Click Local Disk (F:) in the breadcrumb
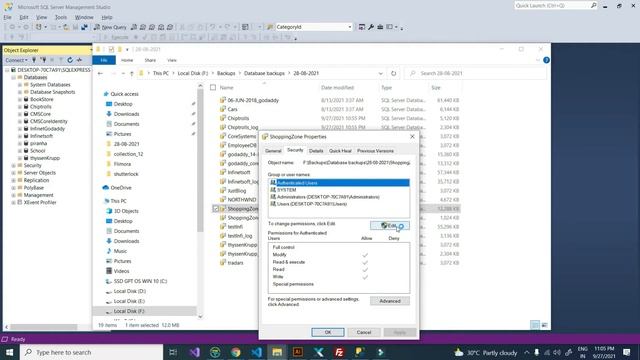640x360 pixels. [193, 73]
